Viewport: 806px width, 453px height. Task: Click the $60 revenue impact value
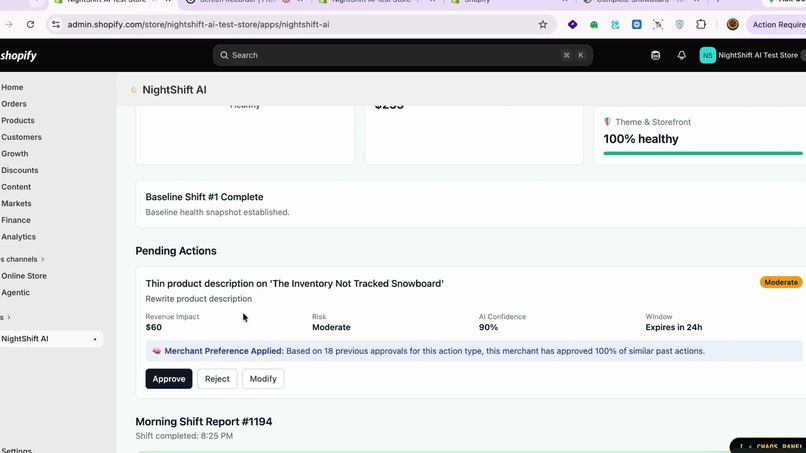tap(154, 328)
